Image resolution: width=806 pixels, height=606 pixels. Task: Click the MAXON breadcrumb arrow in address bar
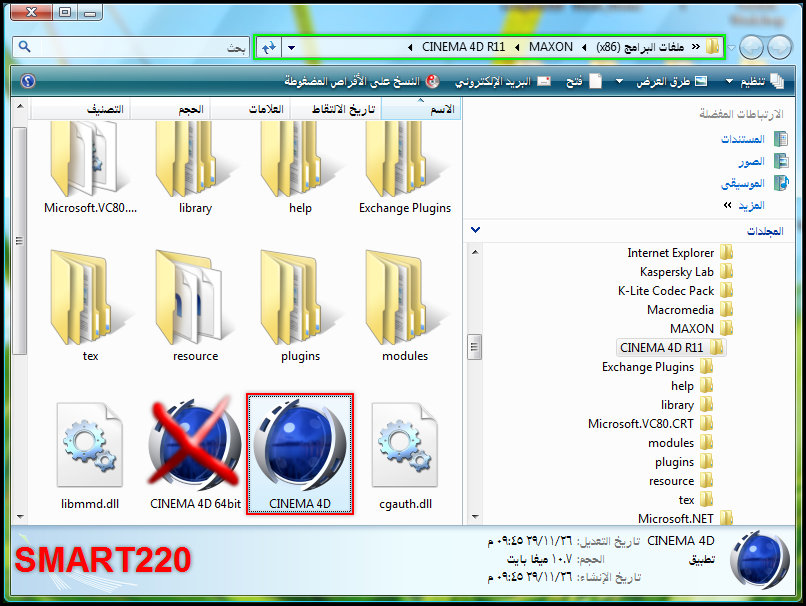[517, 47]
